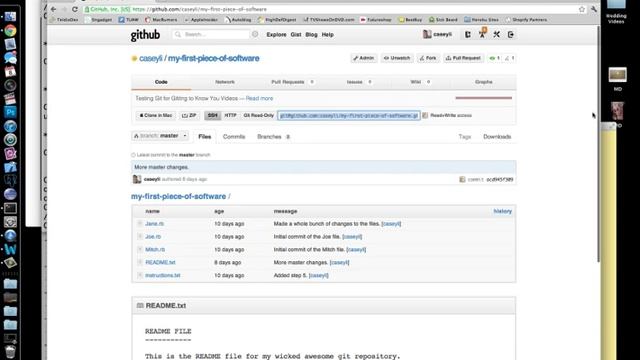Viewport: 640px width, 360px height.
Task: Click Explore in the GitHub header
Action: click(276, 35)
